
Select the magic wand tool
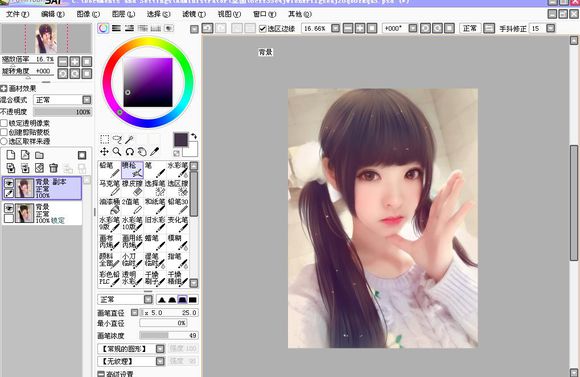tap(129, 139)
